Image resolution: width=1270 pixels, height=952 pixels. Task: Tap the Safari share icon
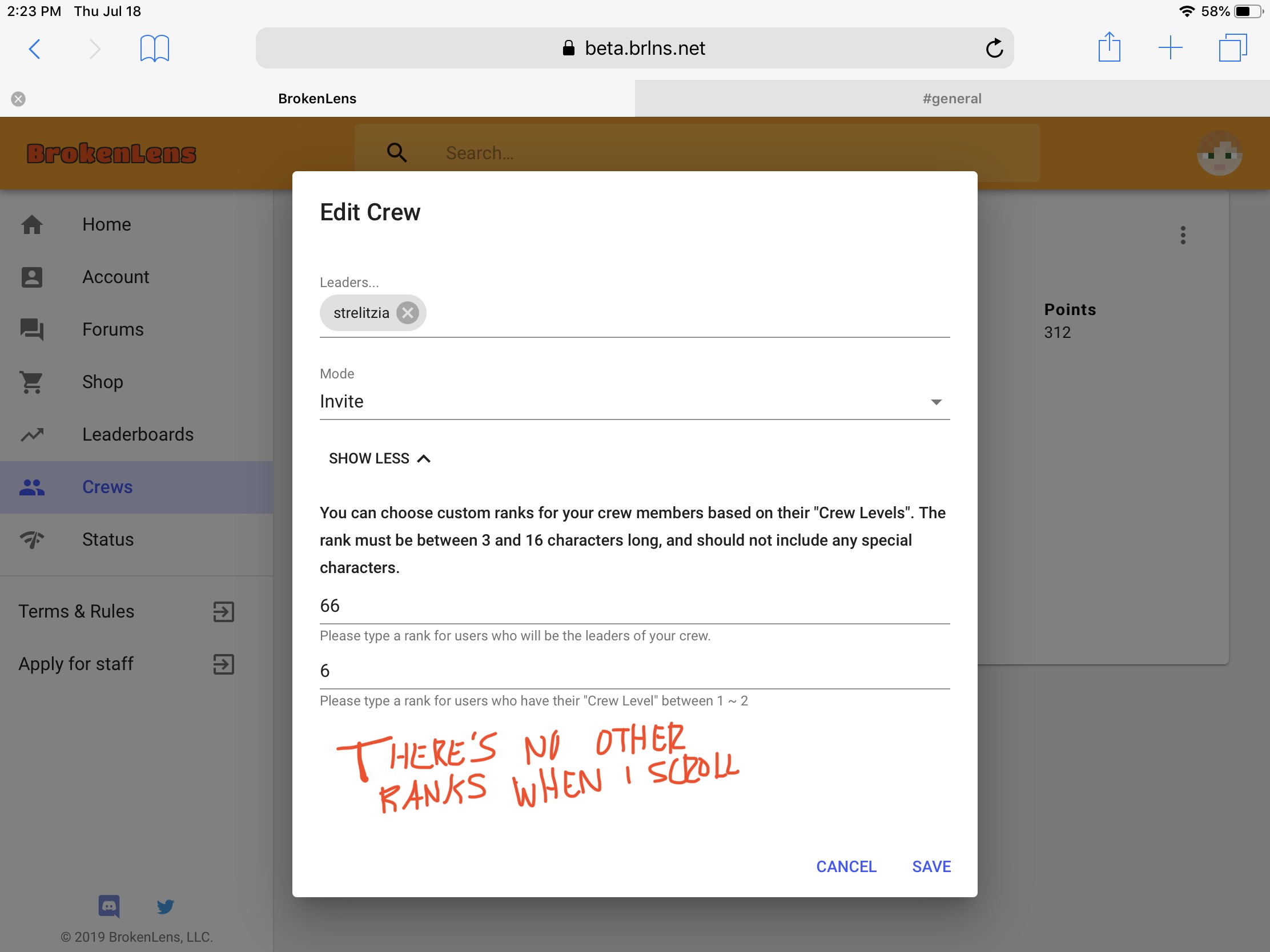click(x=1109, y=47)
